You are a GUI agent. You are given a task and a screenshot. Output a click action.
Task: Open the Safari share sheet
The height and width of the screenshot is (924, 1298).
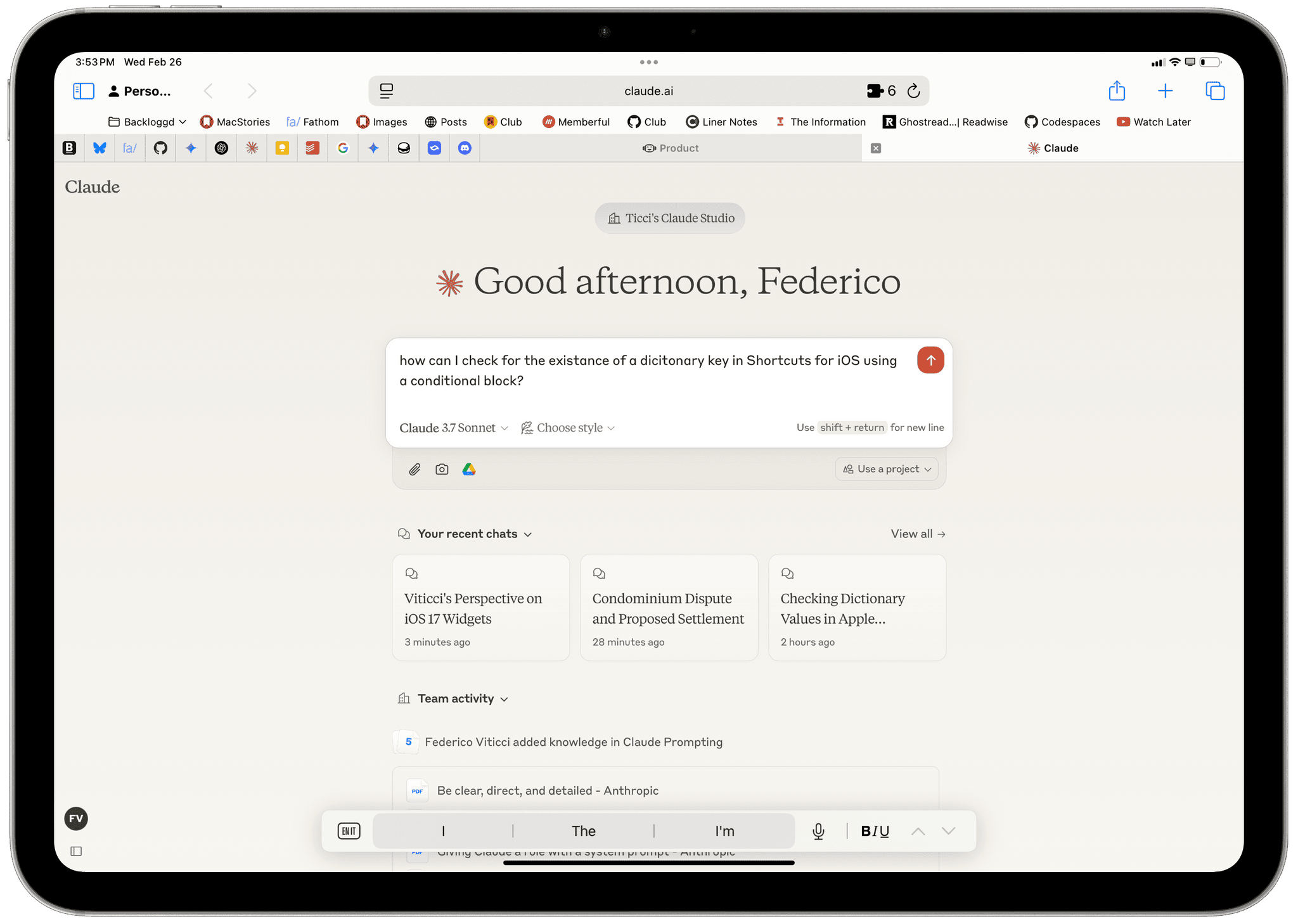click(x=1117, y=91)
